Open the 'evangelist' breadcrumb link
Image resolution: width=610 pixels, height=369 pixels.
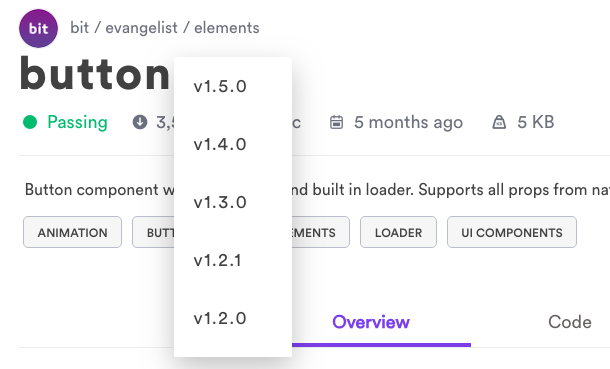[x=142, y=28]
